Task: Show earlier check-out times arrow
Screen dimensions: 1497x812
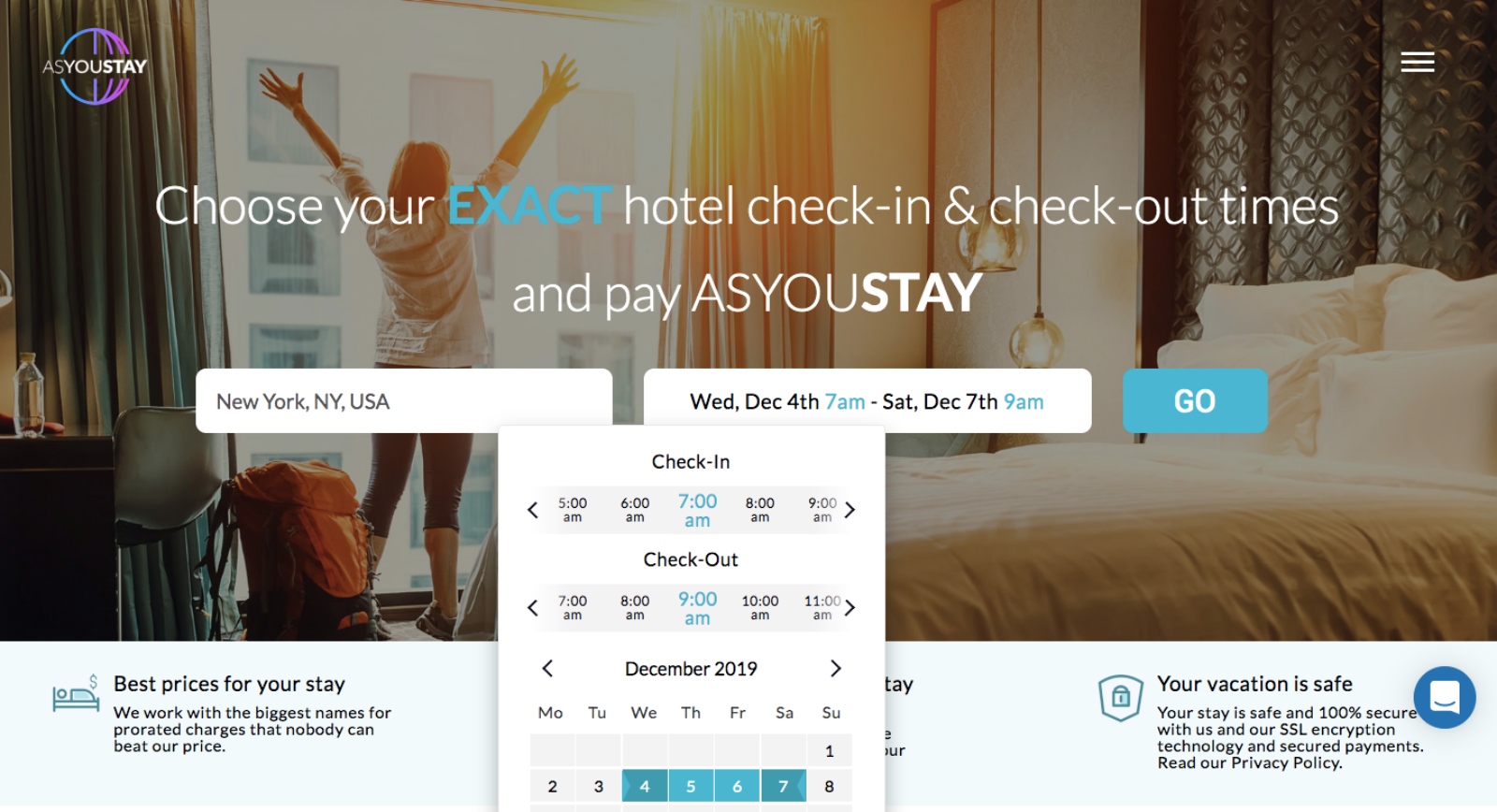Action: (x=532, y=608)
